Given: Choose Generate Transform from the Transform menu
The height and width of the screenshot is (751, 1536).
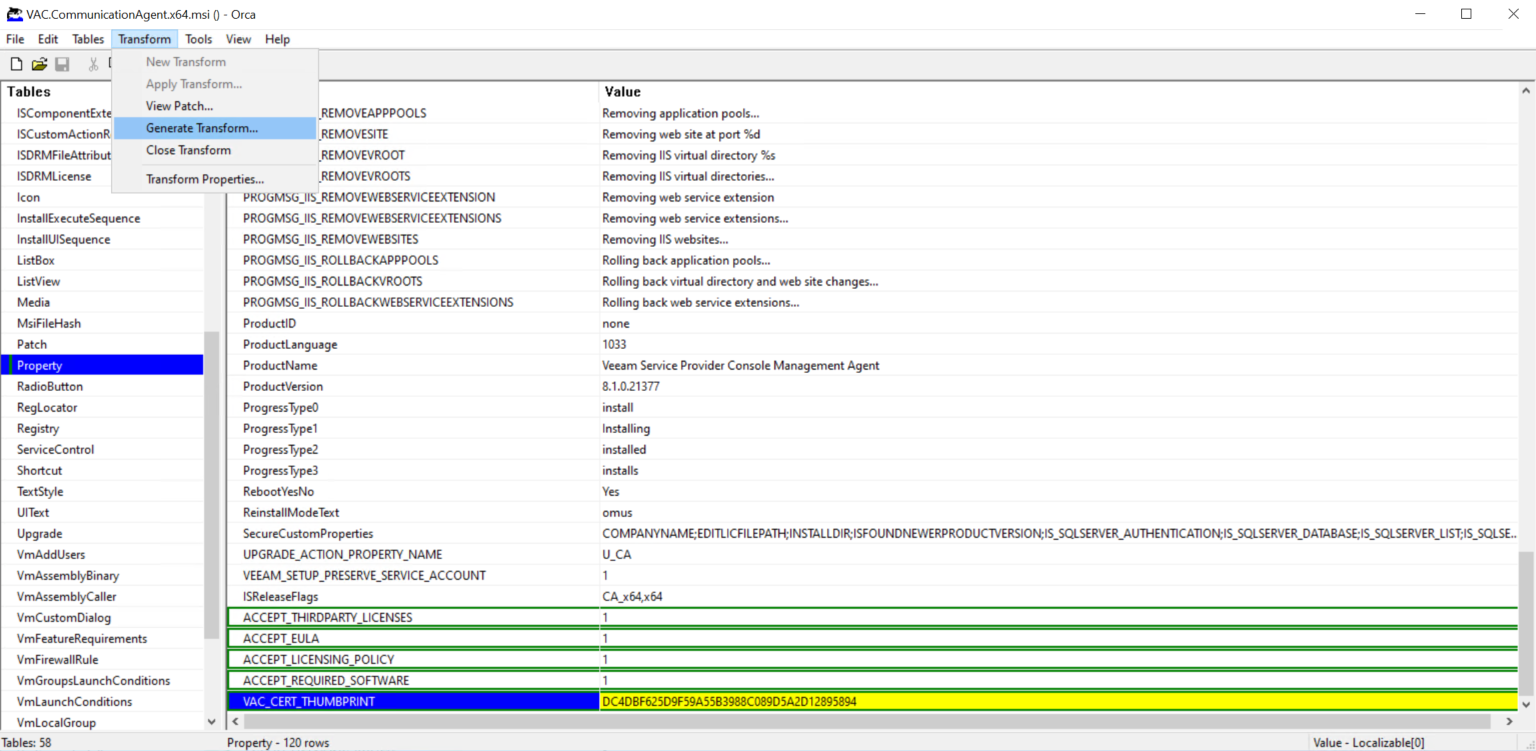Looking at the screenshot, I should [x=202, y=128].
